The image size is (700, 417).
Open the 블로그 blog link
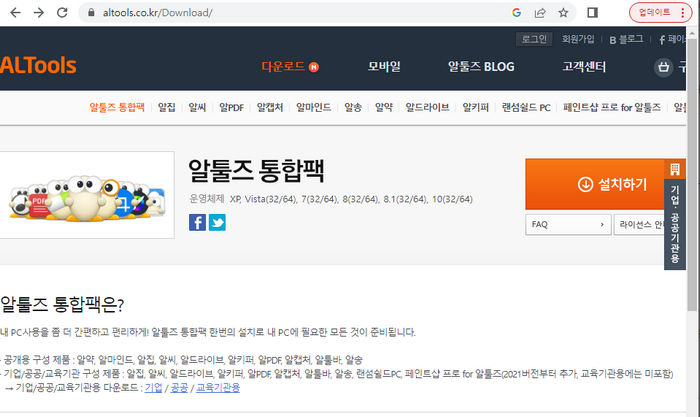tap(626, 39)
